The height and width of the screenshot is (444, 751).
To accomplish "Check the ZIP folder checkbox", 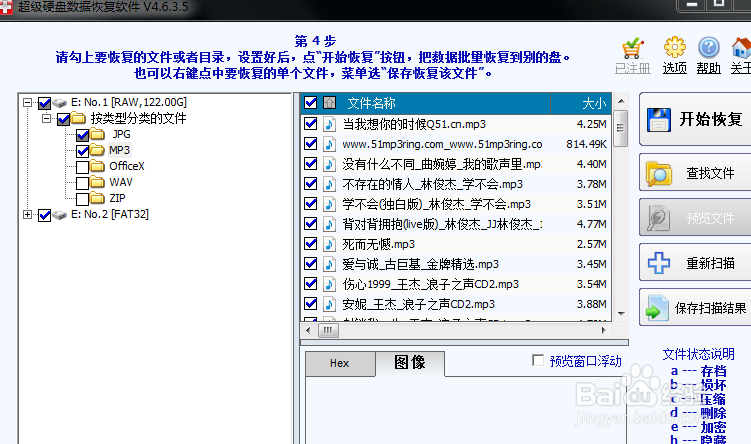I will pyautogui.click(x=82, y=199).
